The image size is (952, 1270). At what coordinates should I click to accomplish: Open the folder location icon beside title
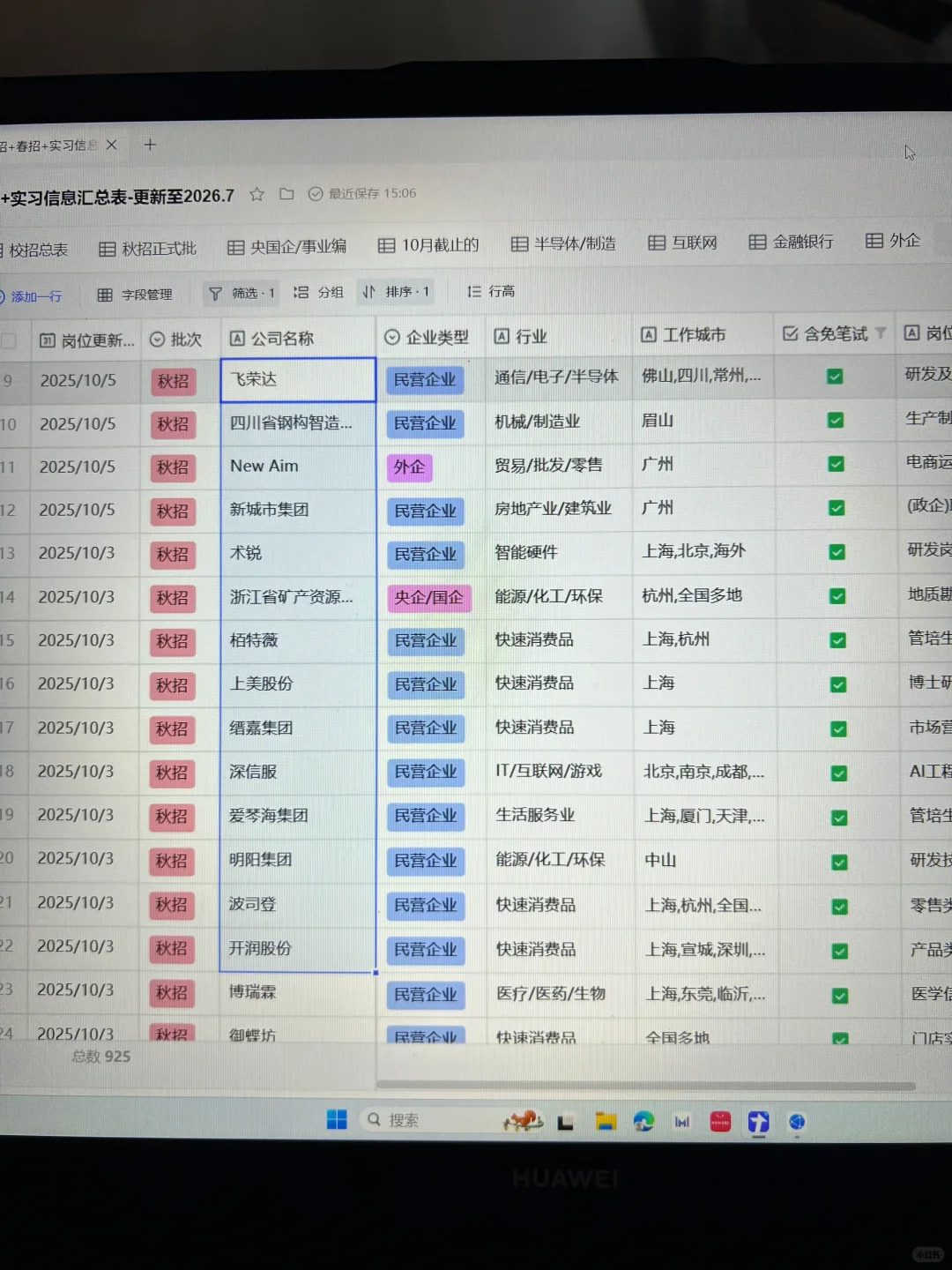pos(286,194)
